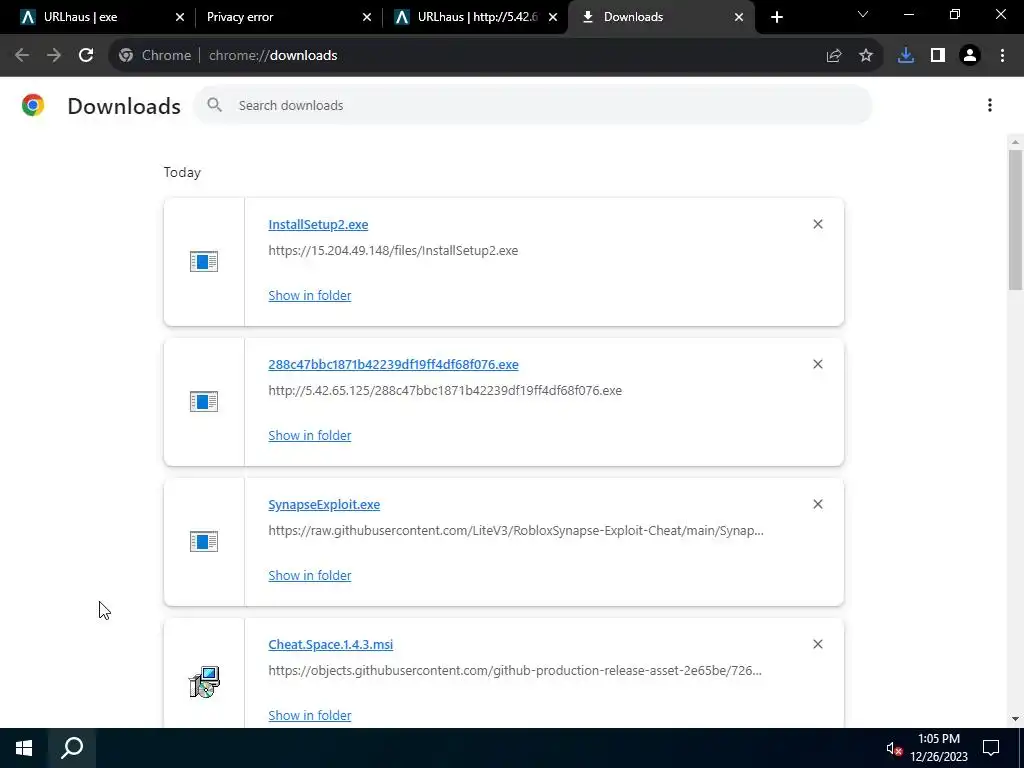Image resolution: width=1024 pixels, height=768 pixels.
Task: Click the scrollbar up arrow
Action: [1015, 142]
